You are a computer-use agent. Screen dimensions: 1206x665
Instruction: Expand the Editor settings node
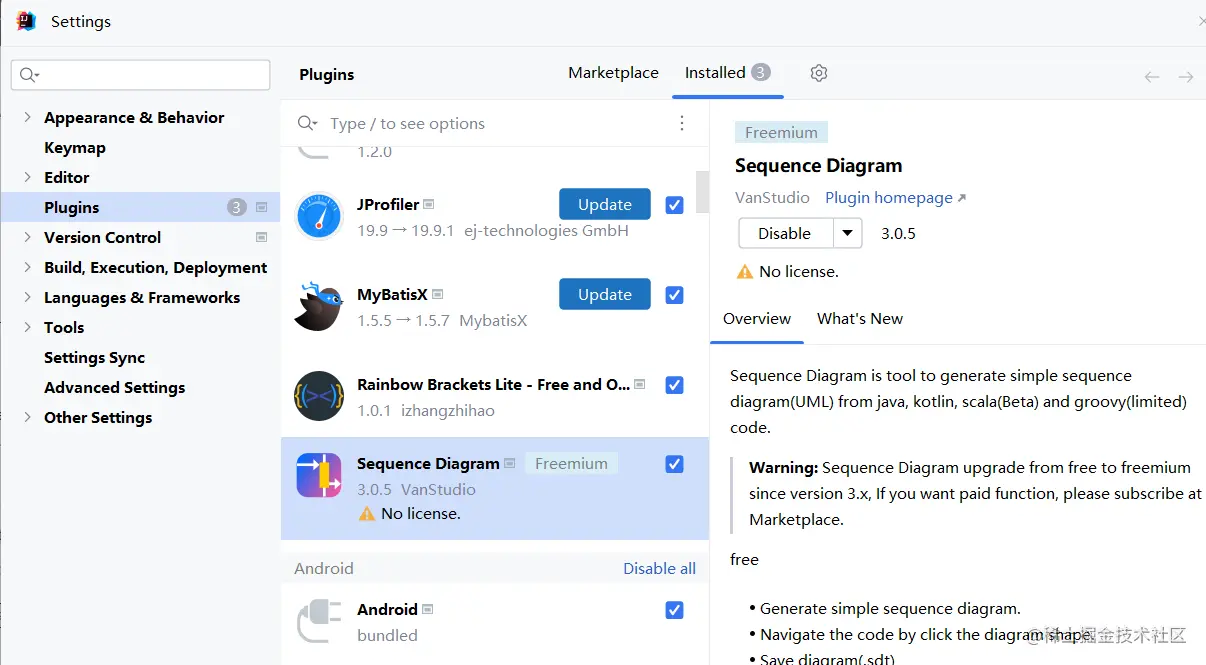27,177
